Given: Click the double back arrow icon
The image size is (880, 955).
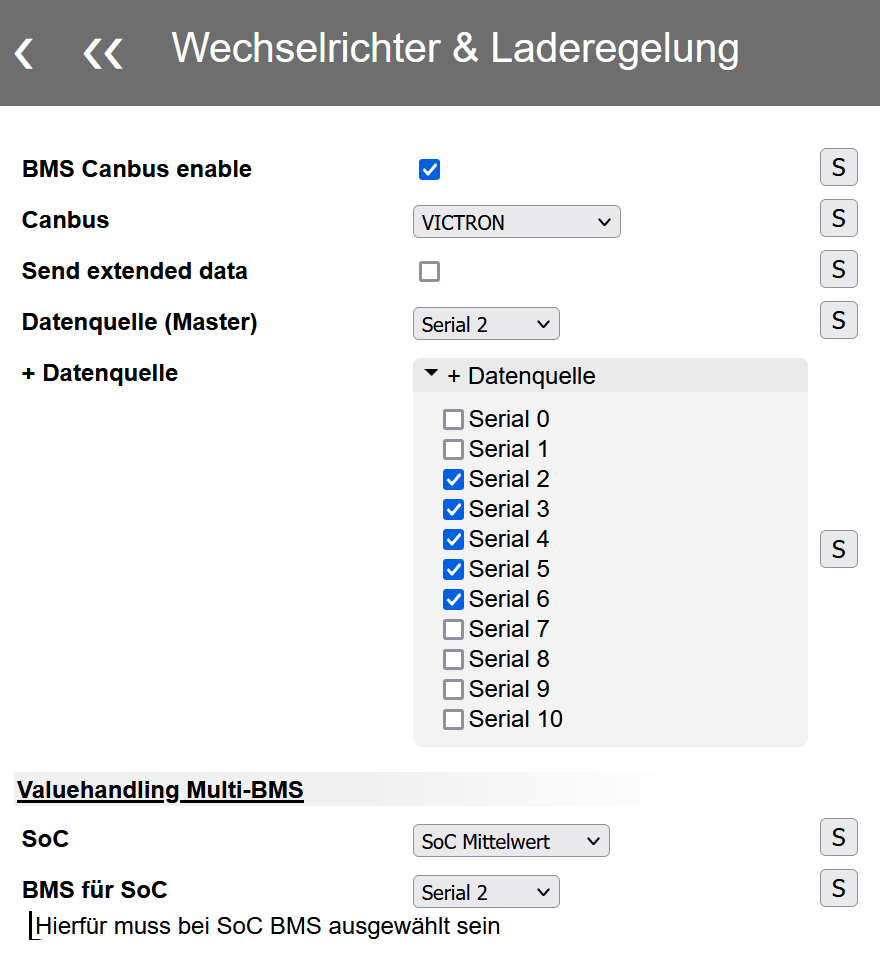Looking at the screenshot, I should [x=102, y=53].
